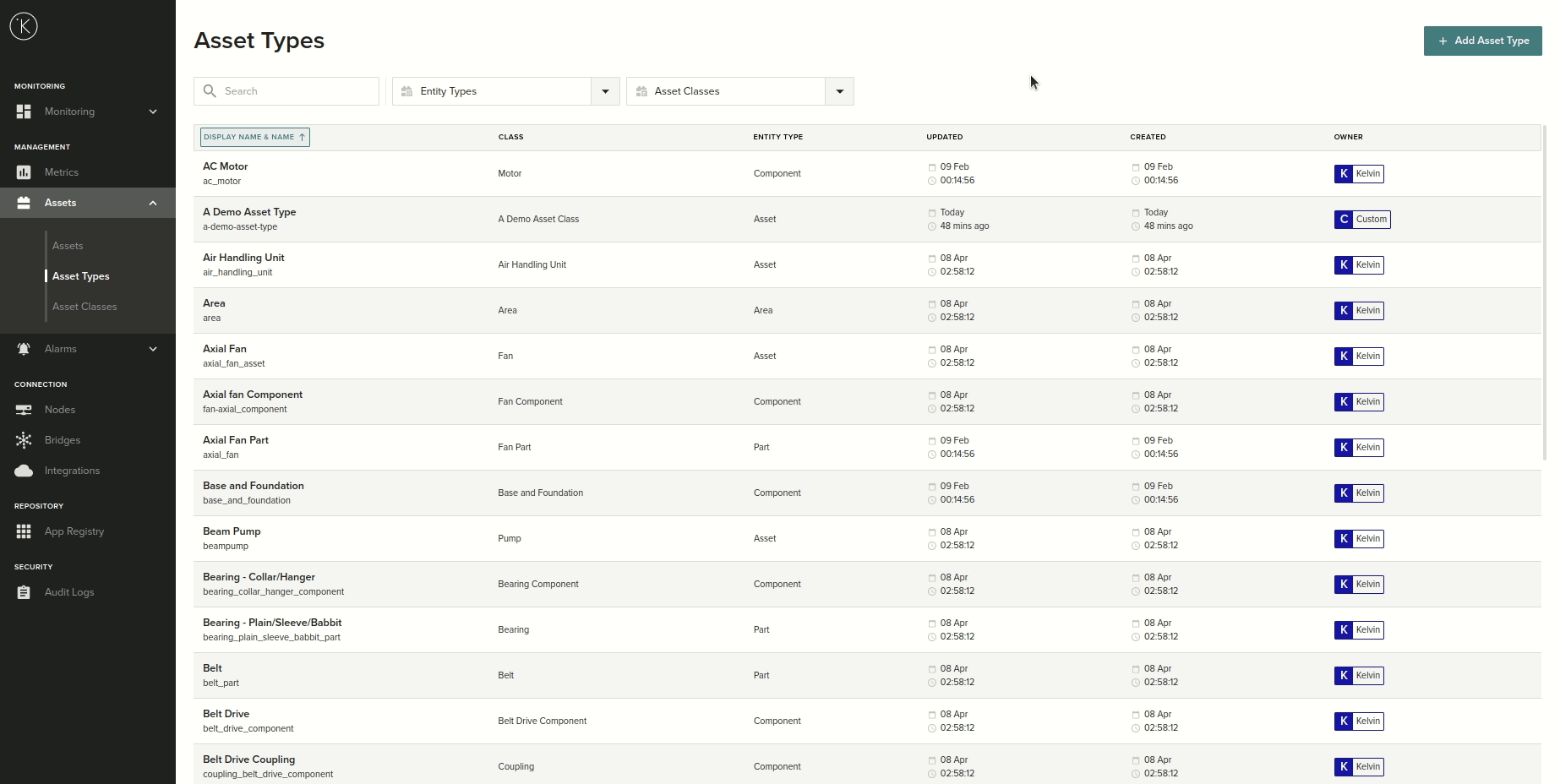Click the Alarms bell icon
Viewport: 1560px width, 784px height.
[24, 349]
